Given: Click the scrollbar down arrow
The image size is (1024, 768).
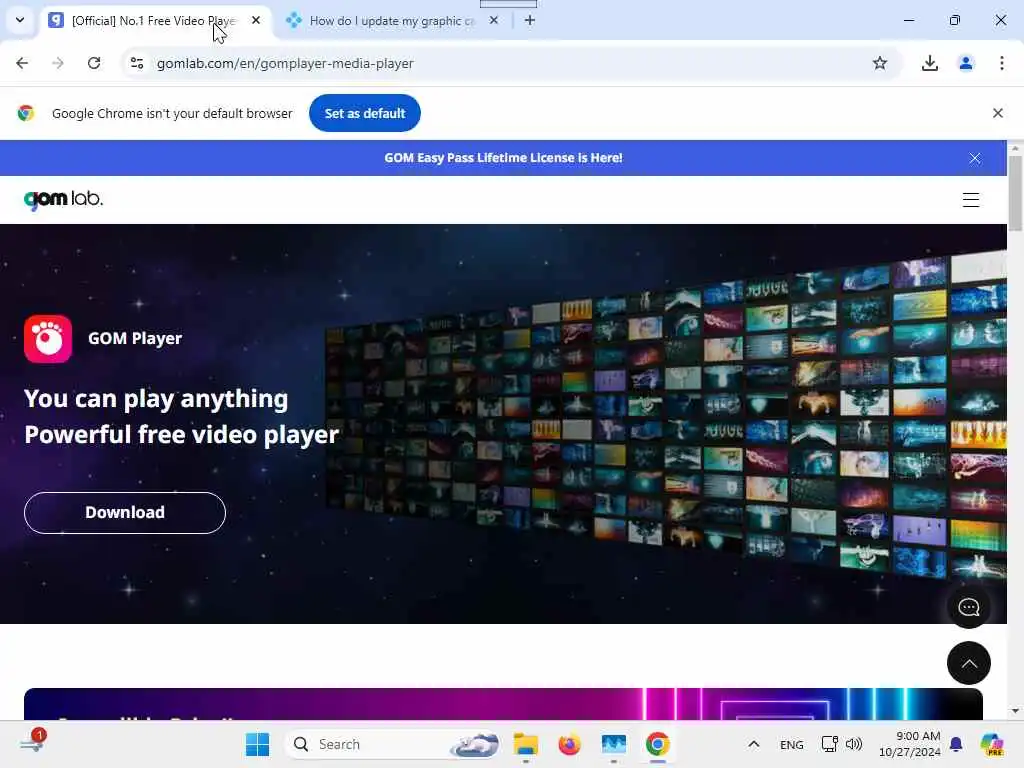Looking at the screenshot, I should pos(1015,711).
